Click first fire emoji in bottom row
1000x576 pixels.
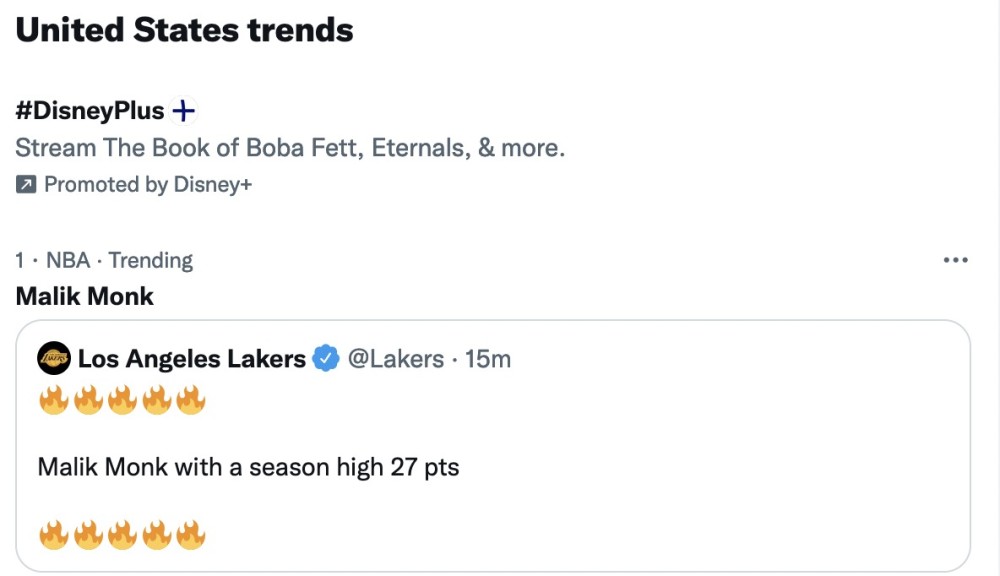tap(53, 535)
